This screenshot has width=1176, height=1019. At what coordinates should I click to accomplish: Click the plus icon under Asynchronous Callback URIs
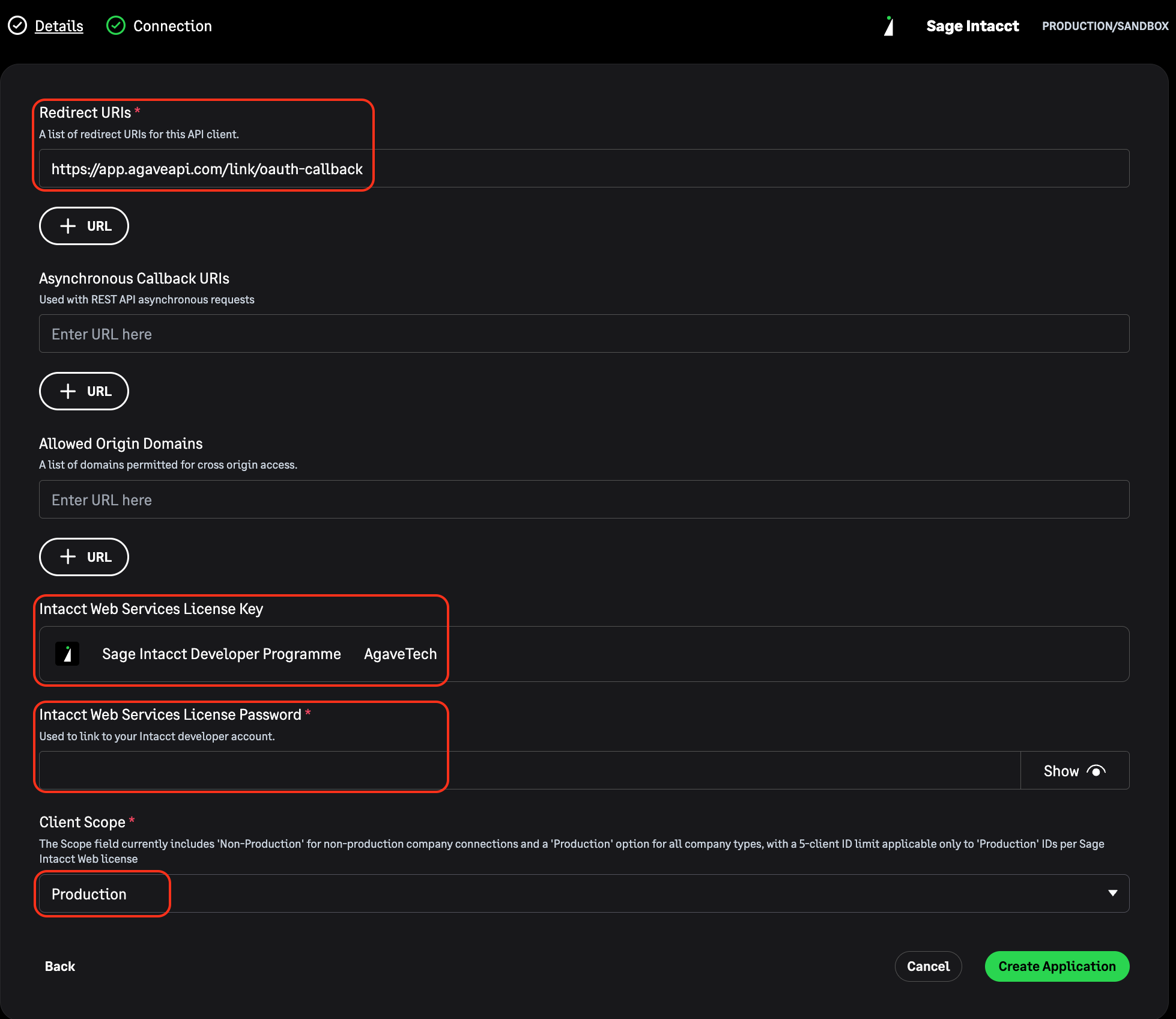tap(68, 391)
